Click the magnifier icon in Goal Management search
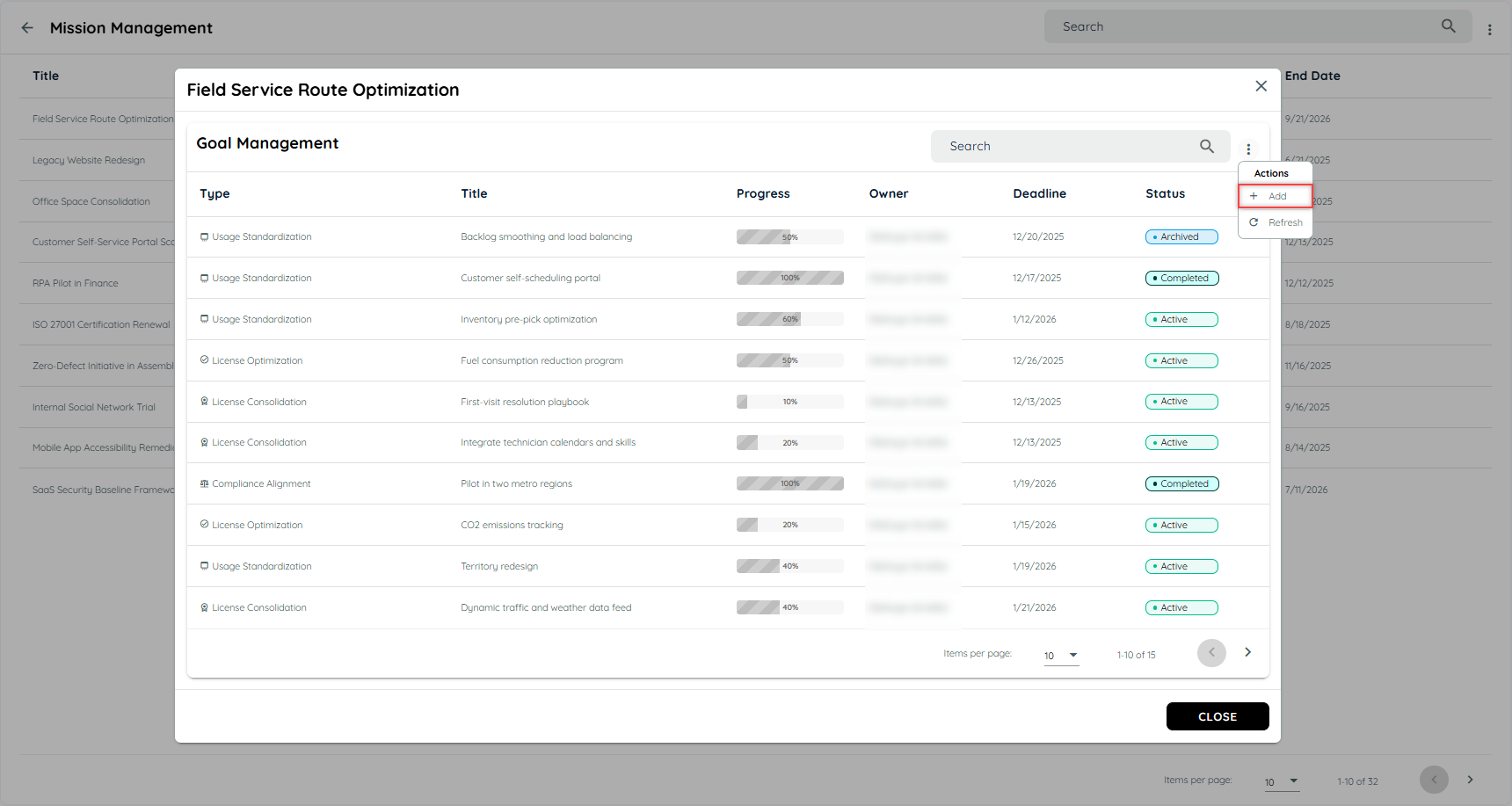The width and height of the screenshot is (1512, 806). tap(1207, 146)
